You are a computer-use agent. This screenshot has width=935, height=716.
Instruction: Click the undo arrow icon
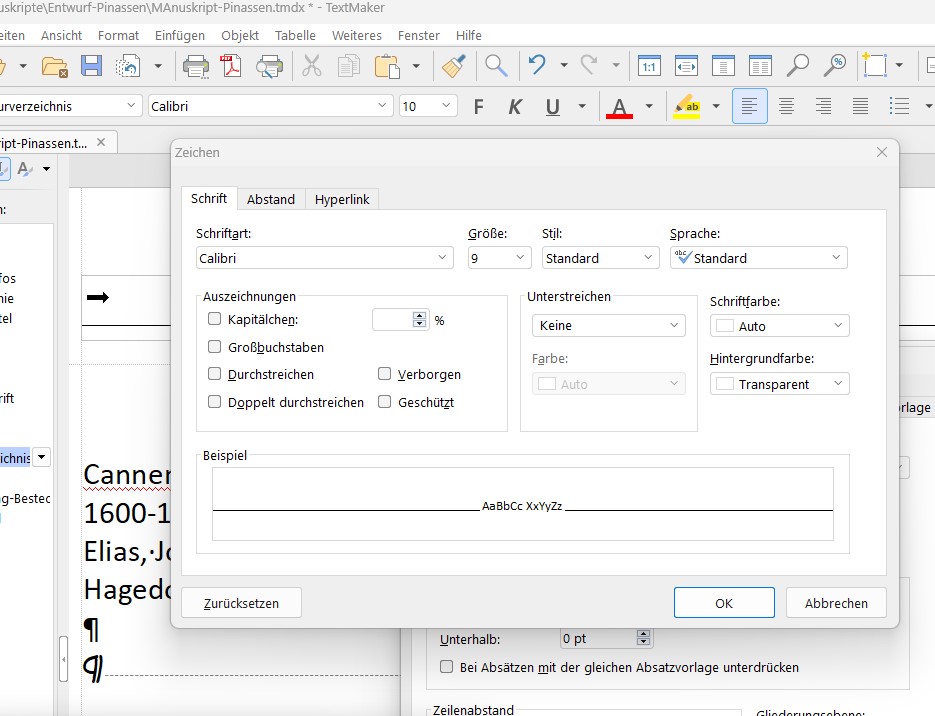tap(538, 66)
